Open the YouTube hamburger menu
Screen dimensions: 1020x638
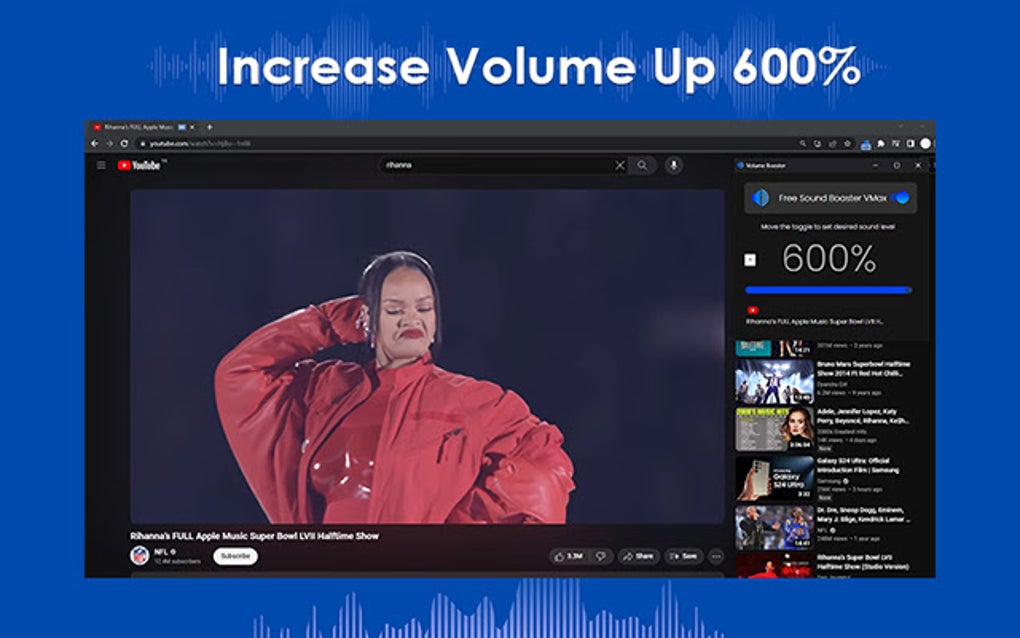point(100,165)
